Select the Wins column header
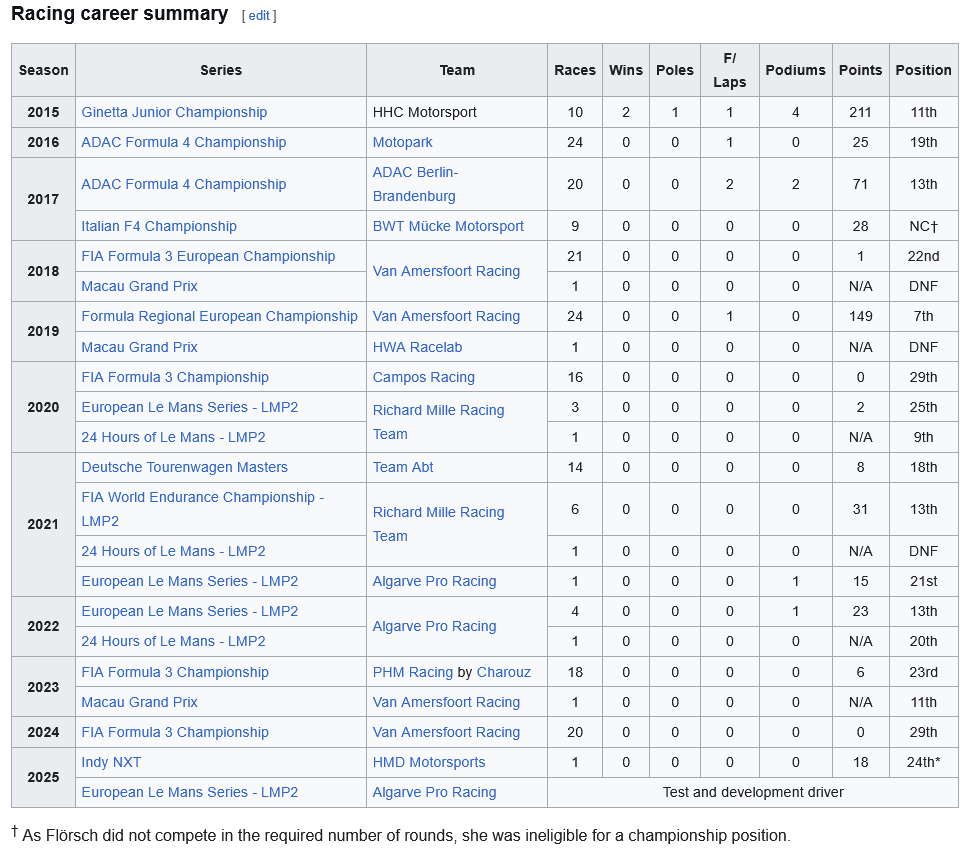This screenshot has height=863, width=968. pyautogui.click(x=626, y=70)
